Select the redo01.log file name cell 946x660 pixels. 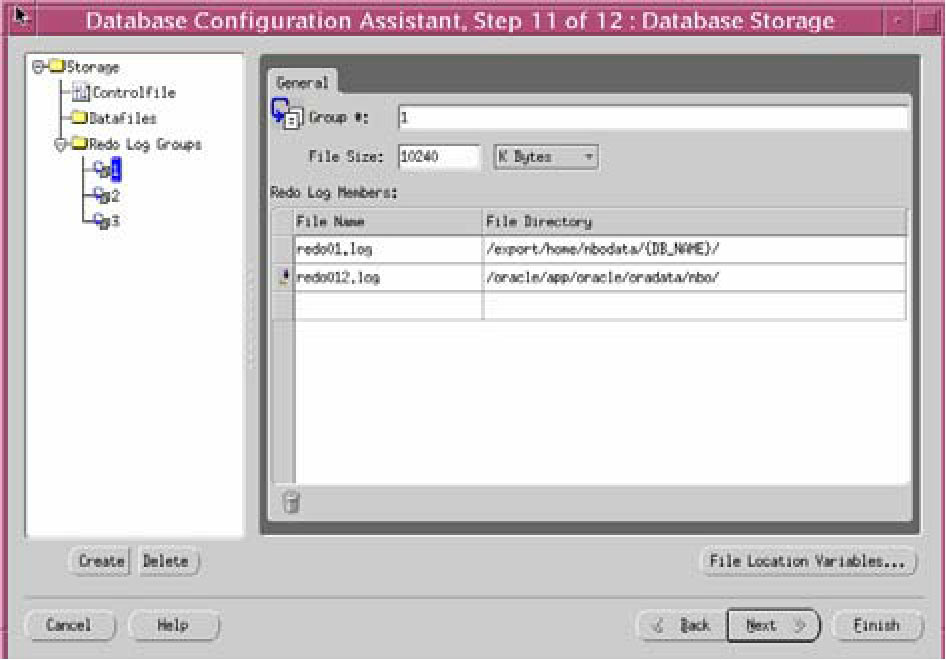[388, 249]
